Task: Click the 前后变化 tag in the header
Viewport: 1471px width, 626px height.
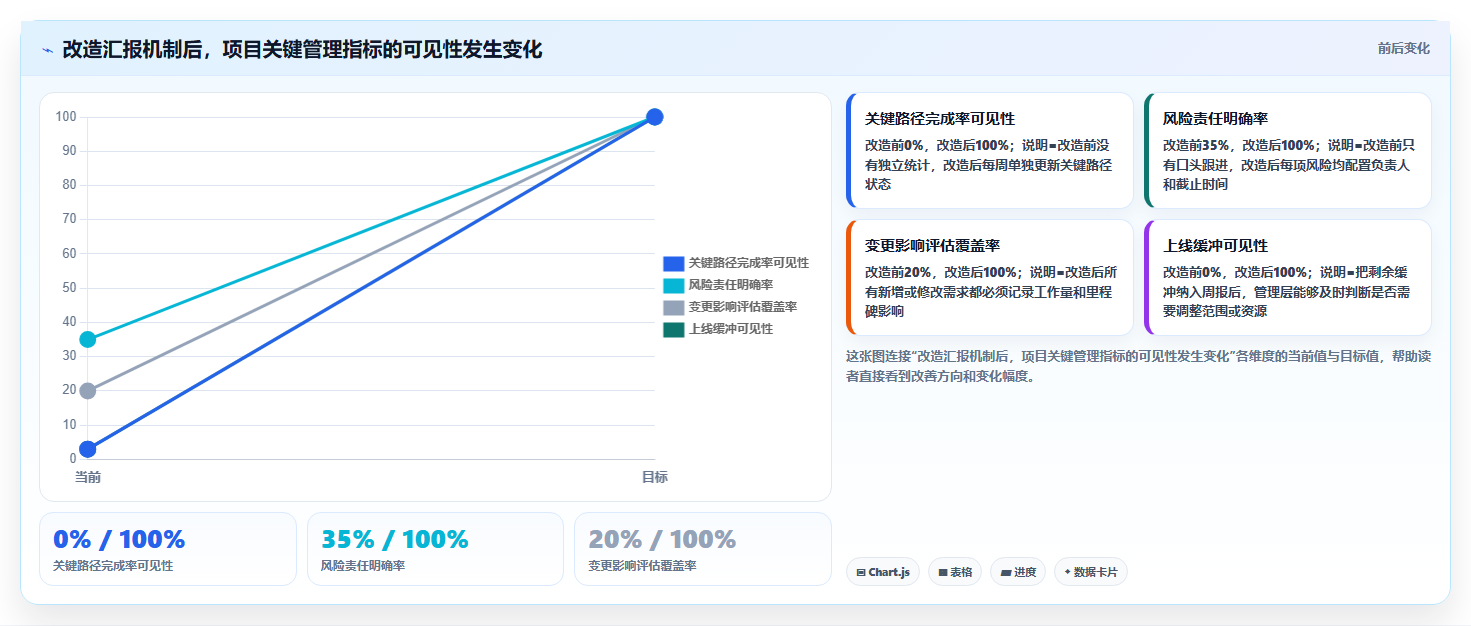Action: pyautogui.click(x=1403, y=48)
